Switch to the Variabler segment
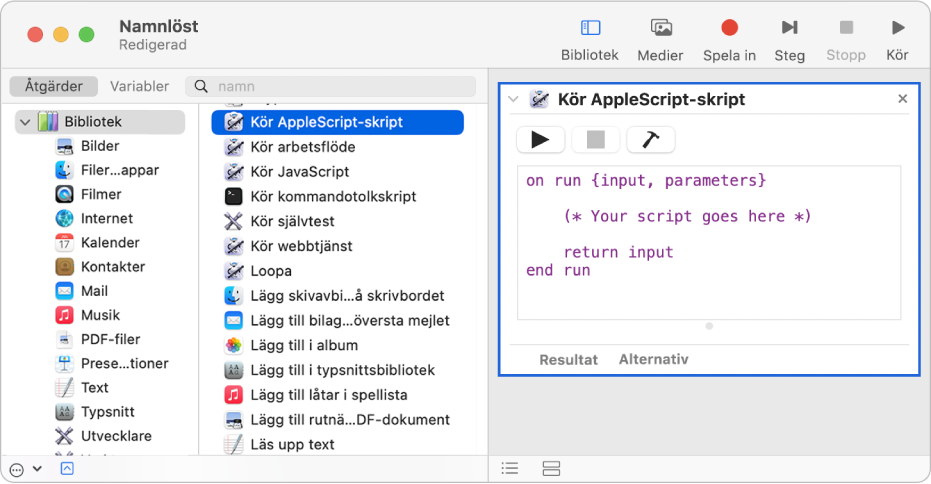931x484 pixels. click(x=140, y=87)
